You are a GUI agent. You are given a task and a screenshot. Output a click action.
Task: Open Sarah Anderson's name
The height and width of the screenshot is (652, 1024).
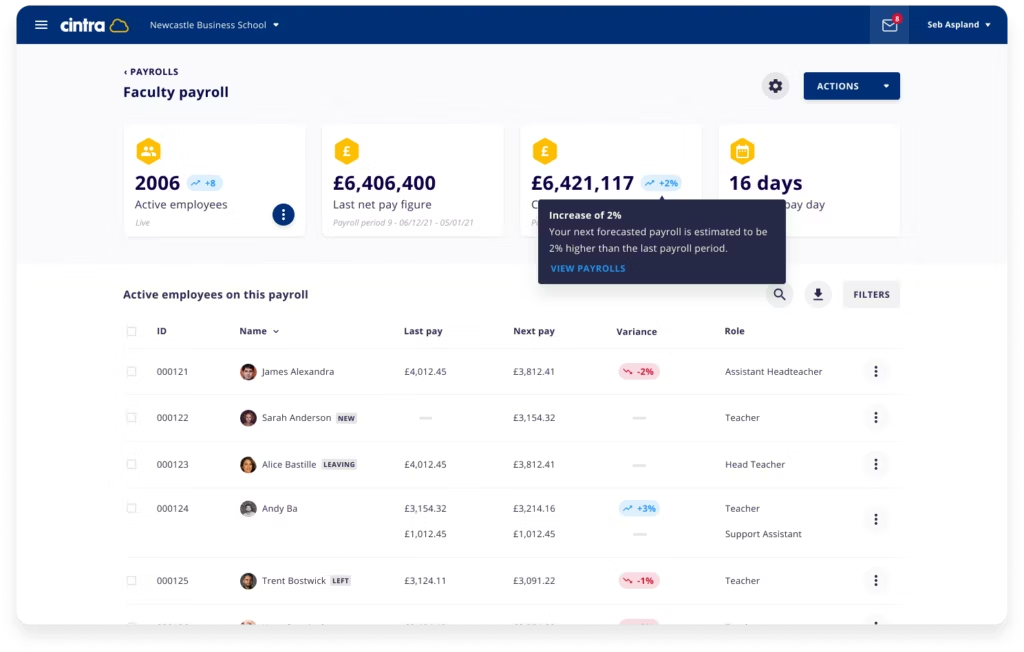[296, 417]
